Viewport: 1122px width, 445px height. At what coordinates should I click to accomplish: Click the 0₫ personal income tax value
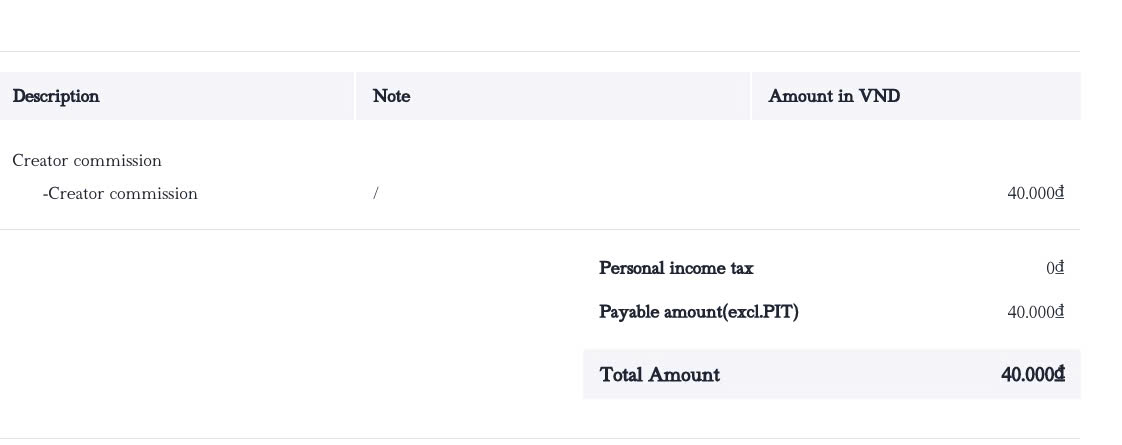pyautogui.click(x=1055, y=268)
